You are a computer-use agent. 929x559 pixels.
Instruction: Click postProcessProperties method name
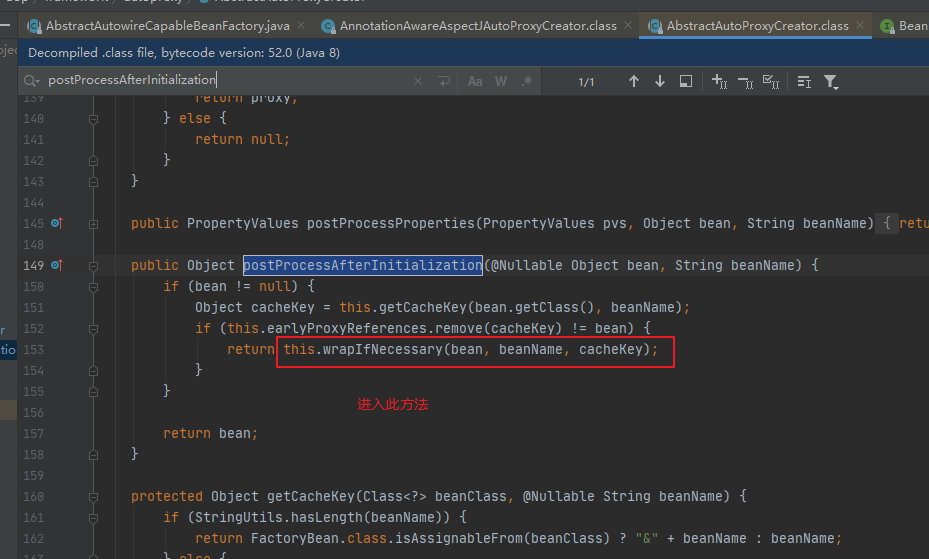391,223
